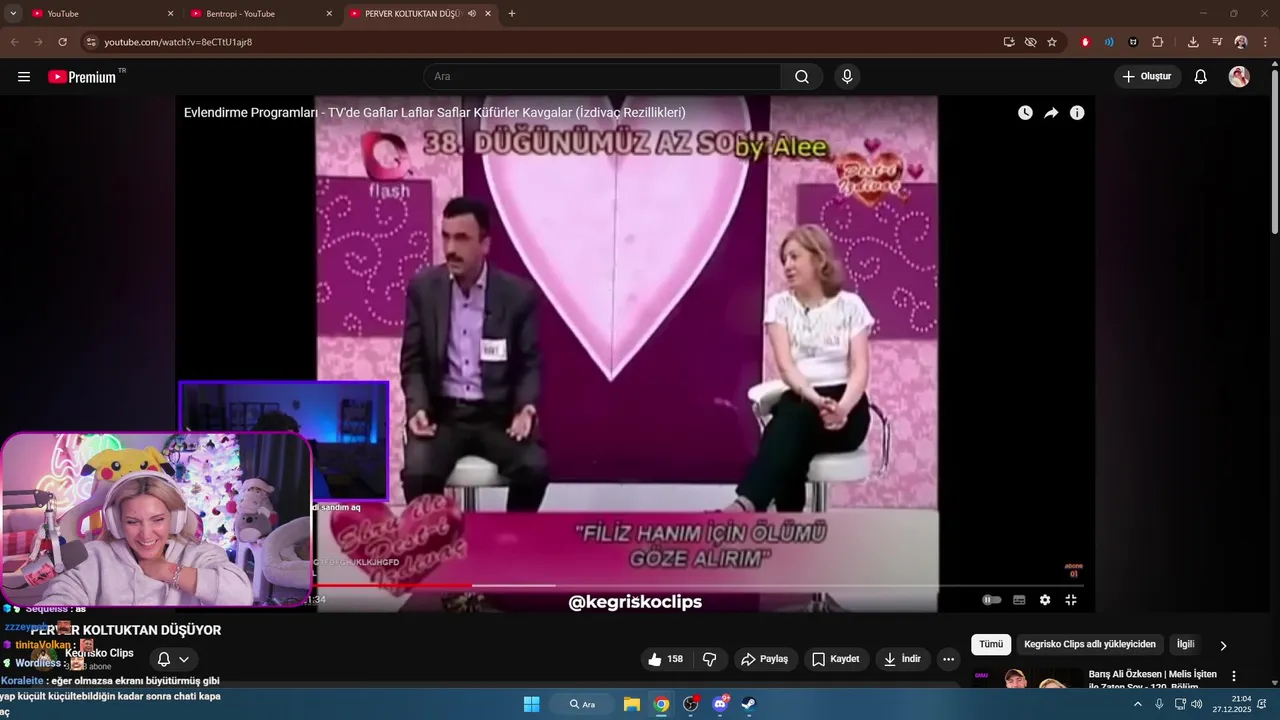Select the Tümü filter chip
Viewport: 1280px width, 720px height.
tap(991, 645)
